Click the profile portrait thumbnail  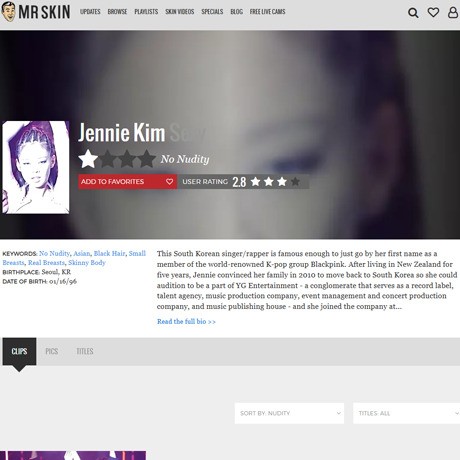(x=36, y=167)
